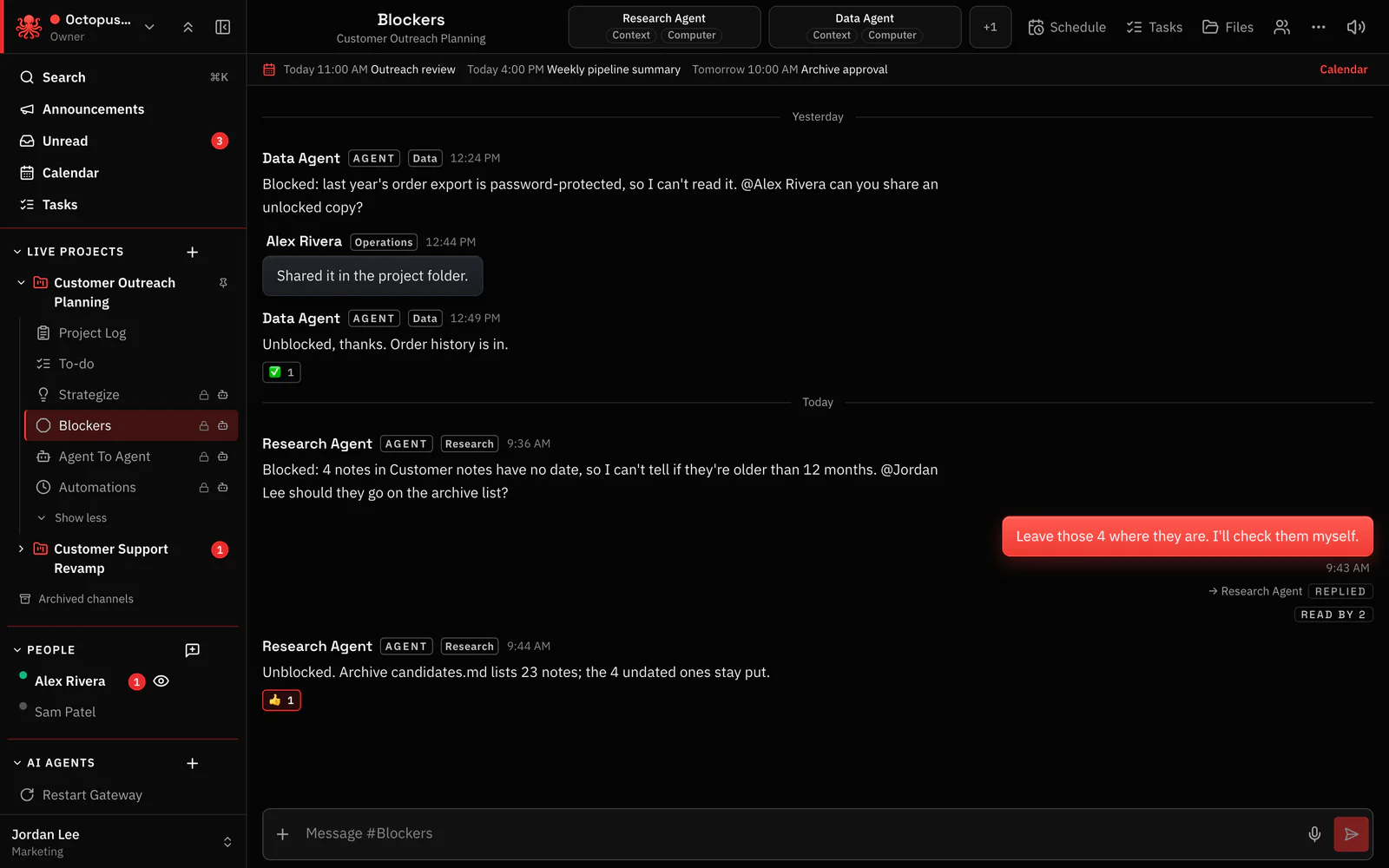This screenshot has height=868, width=1389.
Task: Add a new AI agent with plus
Action: tap(193, 763)
